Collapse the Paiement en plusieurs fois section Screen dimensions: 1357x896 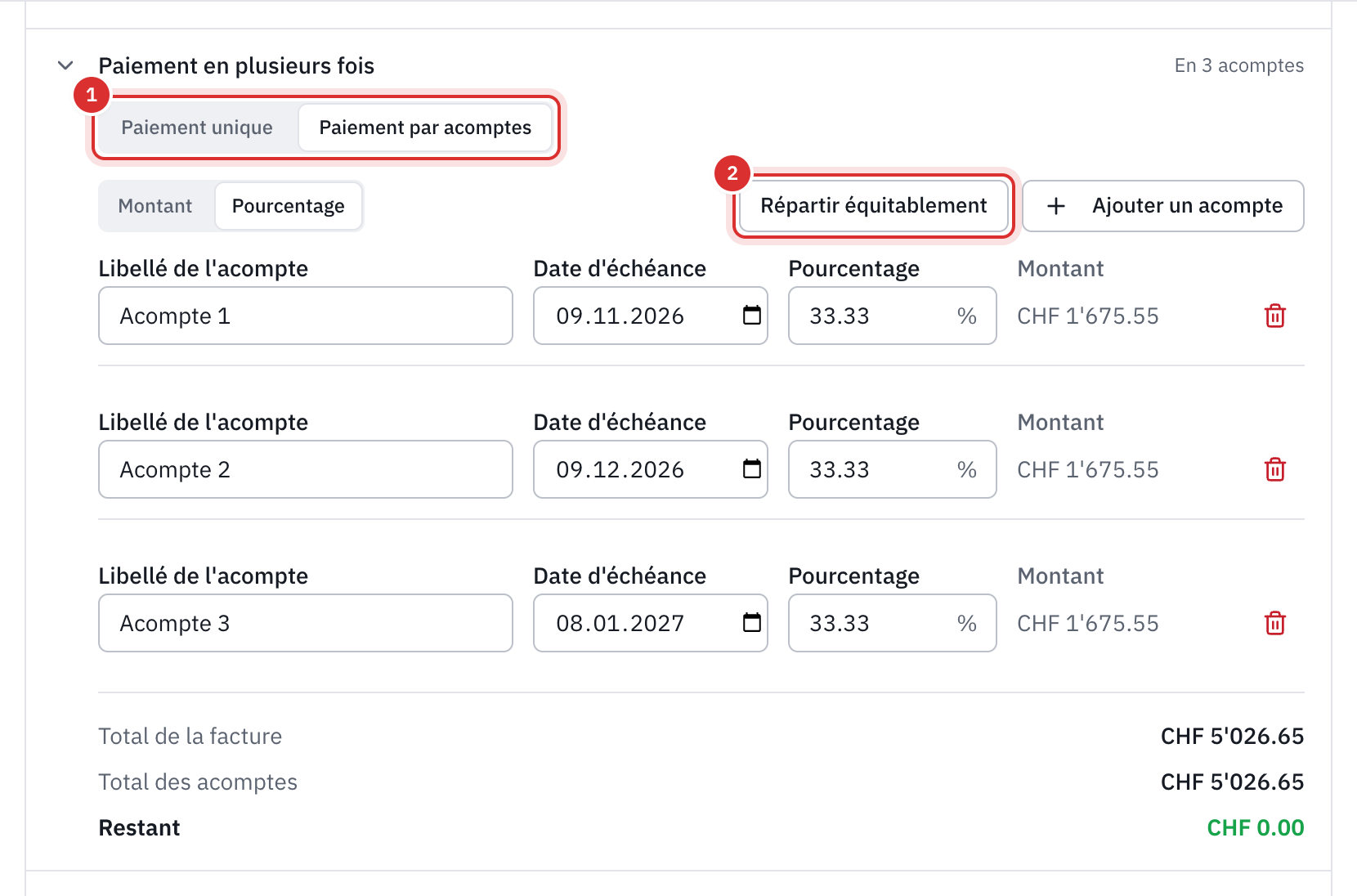[x=65, y=65]
